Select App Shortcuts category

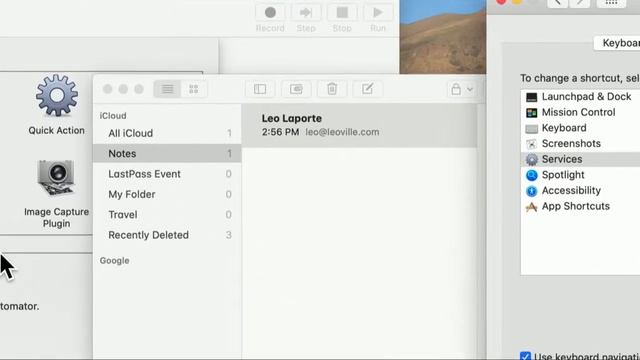[580, 206]
